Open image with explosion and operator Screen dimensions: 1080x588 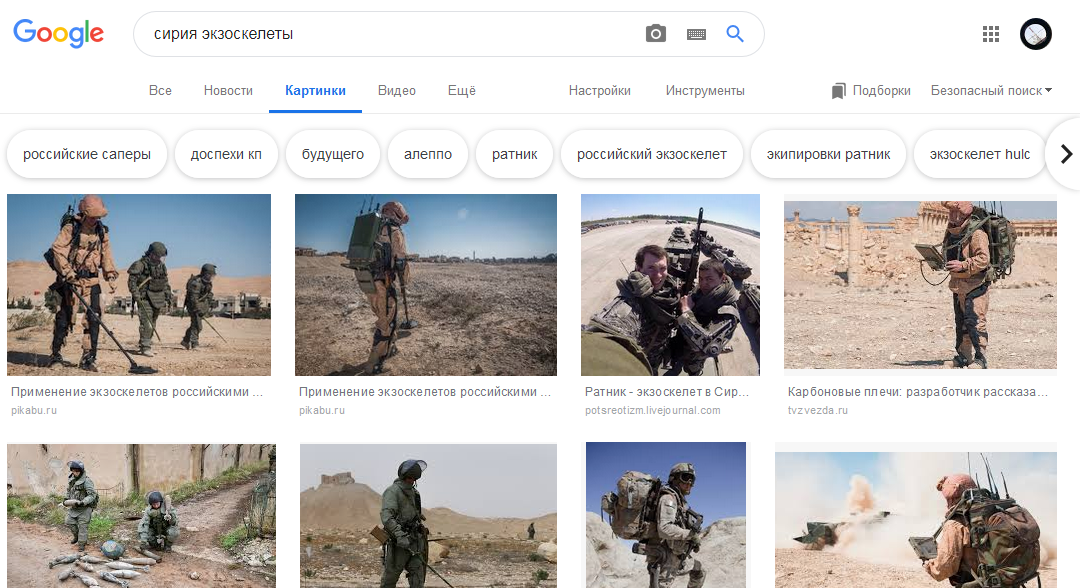pos(915,520)
